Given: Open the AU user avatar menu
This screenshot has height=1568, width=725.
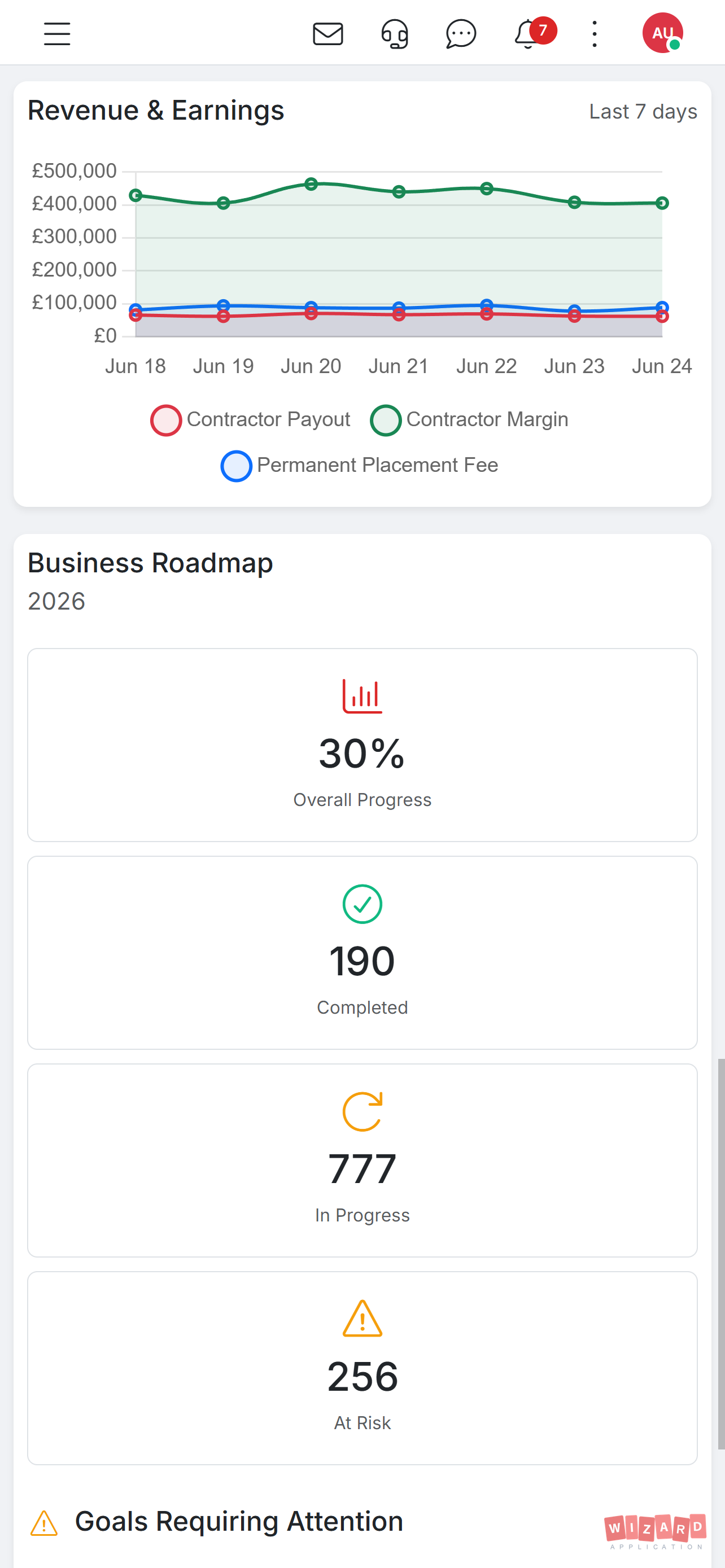Looking at the screenshot, I should tap(662, 33).
